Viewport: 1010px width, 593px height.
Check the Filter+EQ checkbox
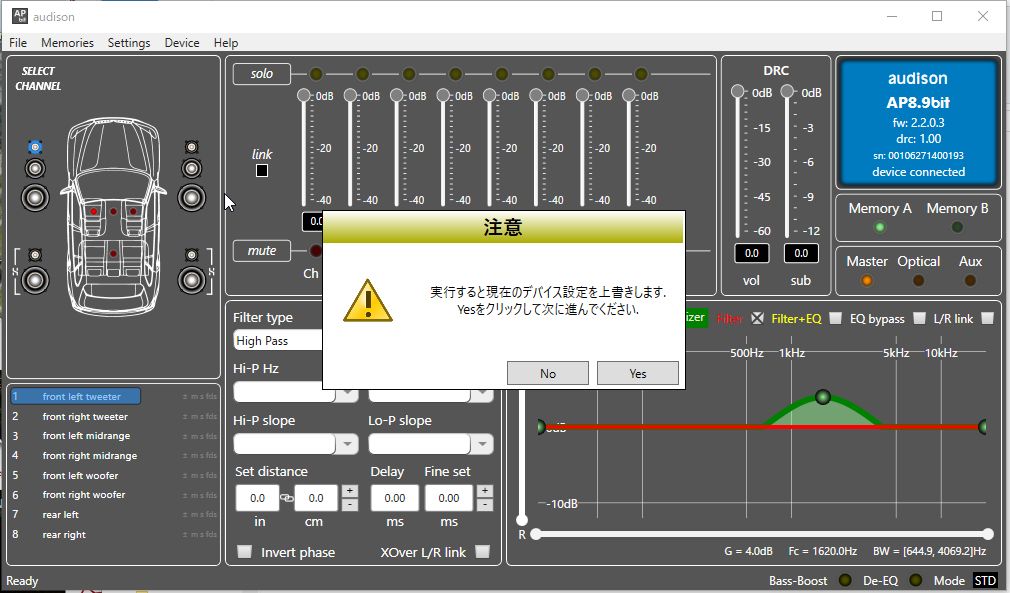pyautogui.click(x=835, y=318)
